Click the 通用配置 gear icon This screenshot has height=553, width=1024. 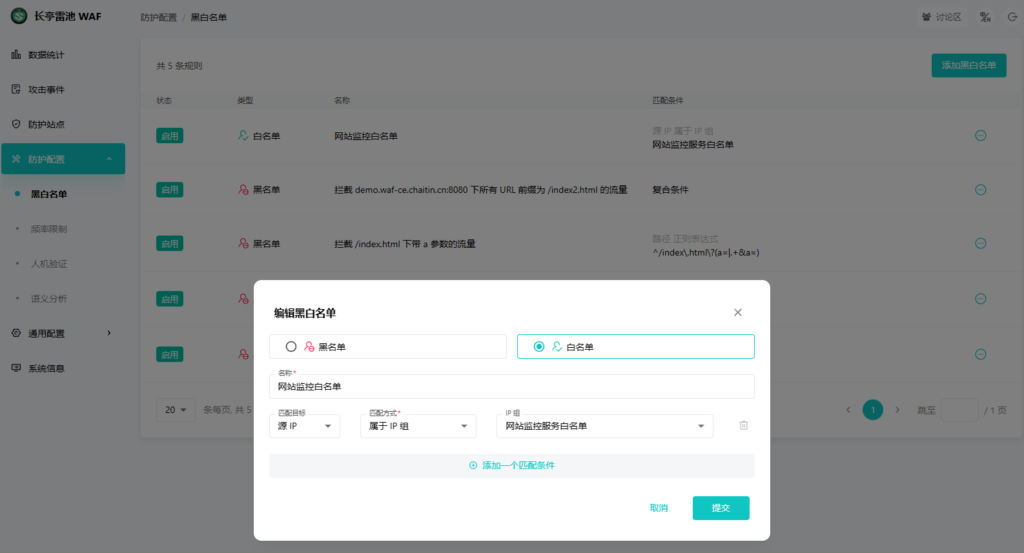pyautogui.click(x=16, y=333)
